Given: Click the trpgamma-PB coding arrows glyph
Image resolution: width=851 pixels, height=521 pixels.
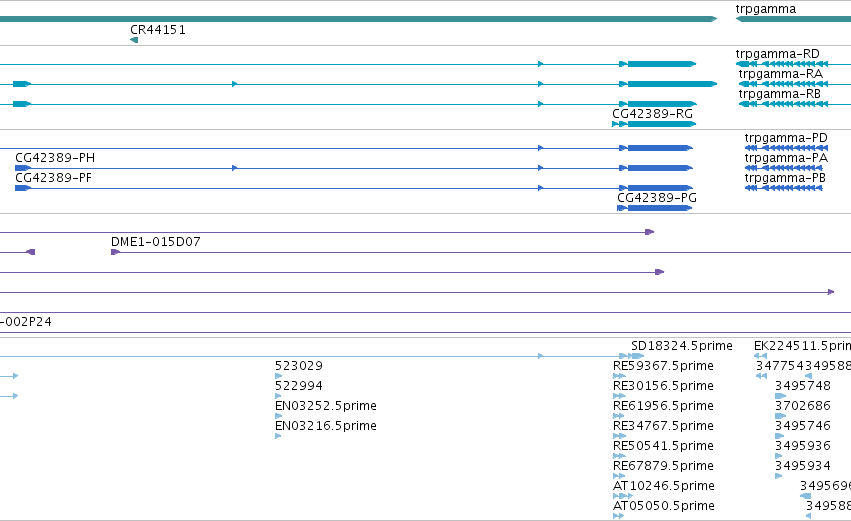Looking at the screenshot, I should coord(784,188).
